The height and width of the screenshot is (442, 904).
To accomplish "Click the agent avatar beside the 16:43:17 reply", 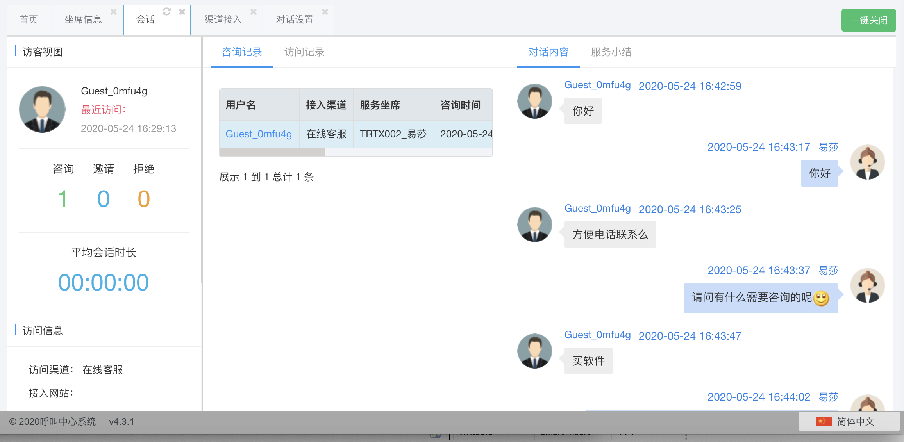I will (867, 162).
